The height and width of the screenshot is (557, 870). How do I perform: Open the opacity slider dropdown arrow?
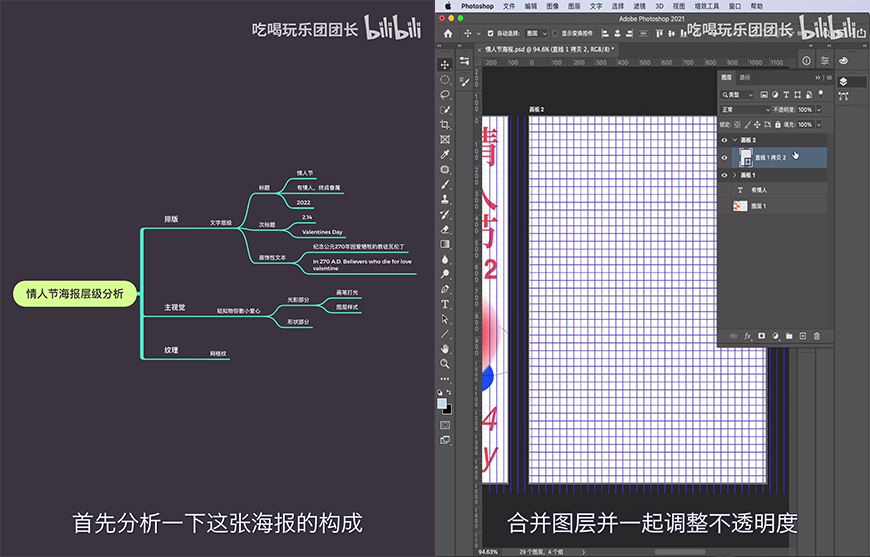click(818, 110)
